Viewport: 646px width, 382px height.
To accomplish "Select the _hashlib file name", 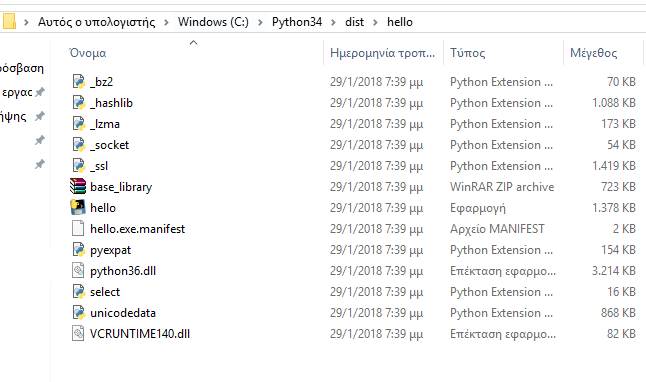I will click(x=111, y=103).
